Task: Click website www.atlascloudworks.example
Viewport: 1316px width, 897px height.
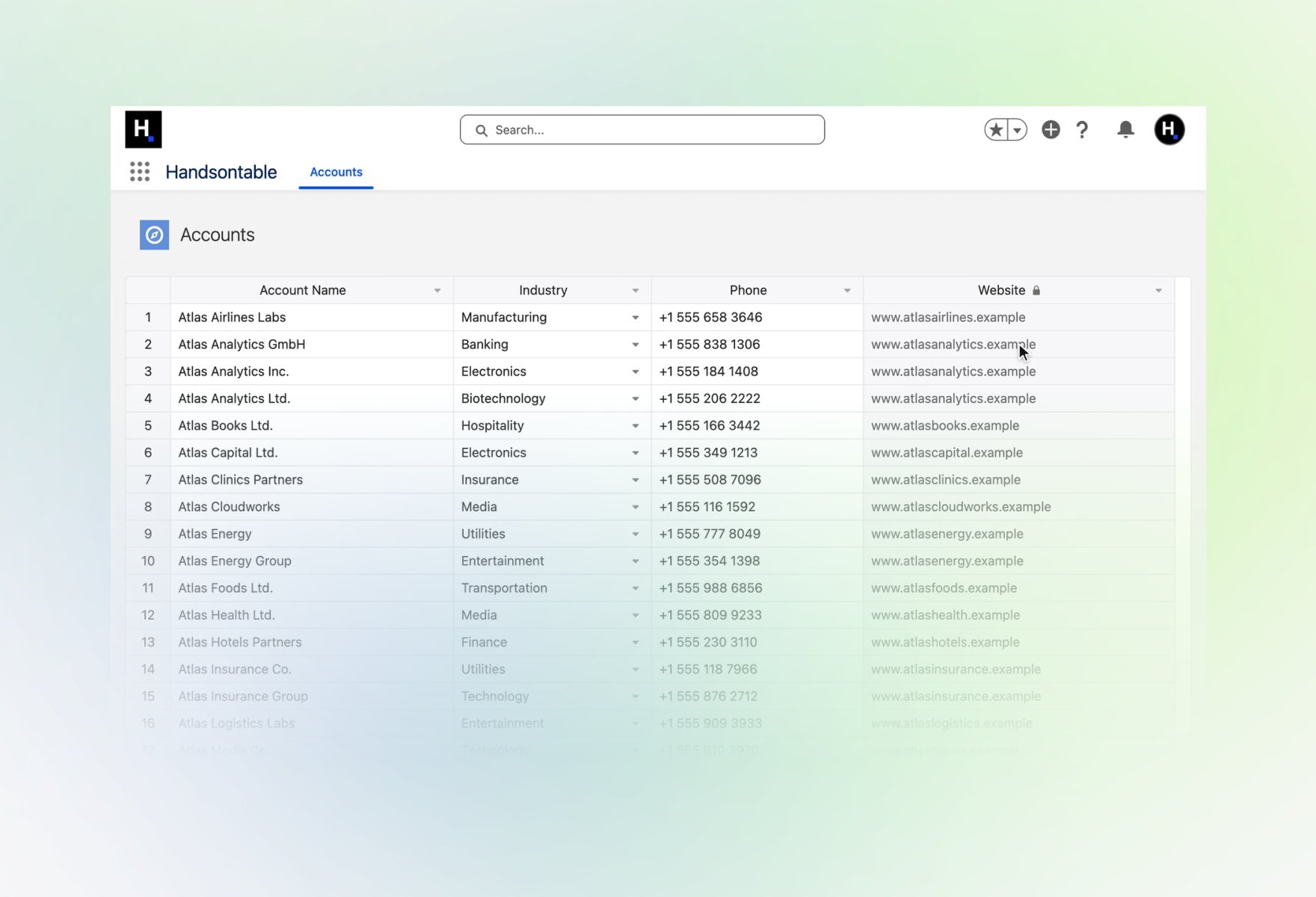Action: (x=1019, y=507)
